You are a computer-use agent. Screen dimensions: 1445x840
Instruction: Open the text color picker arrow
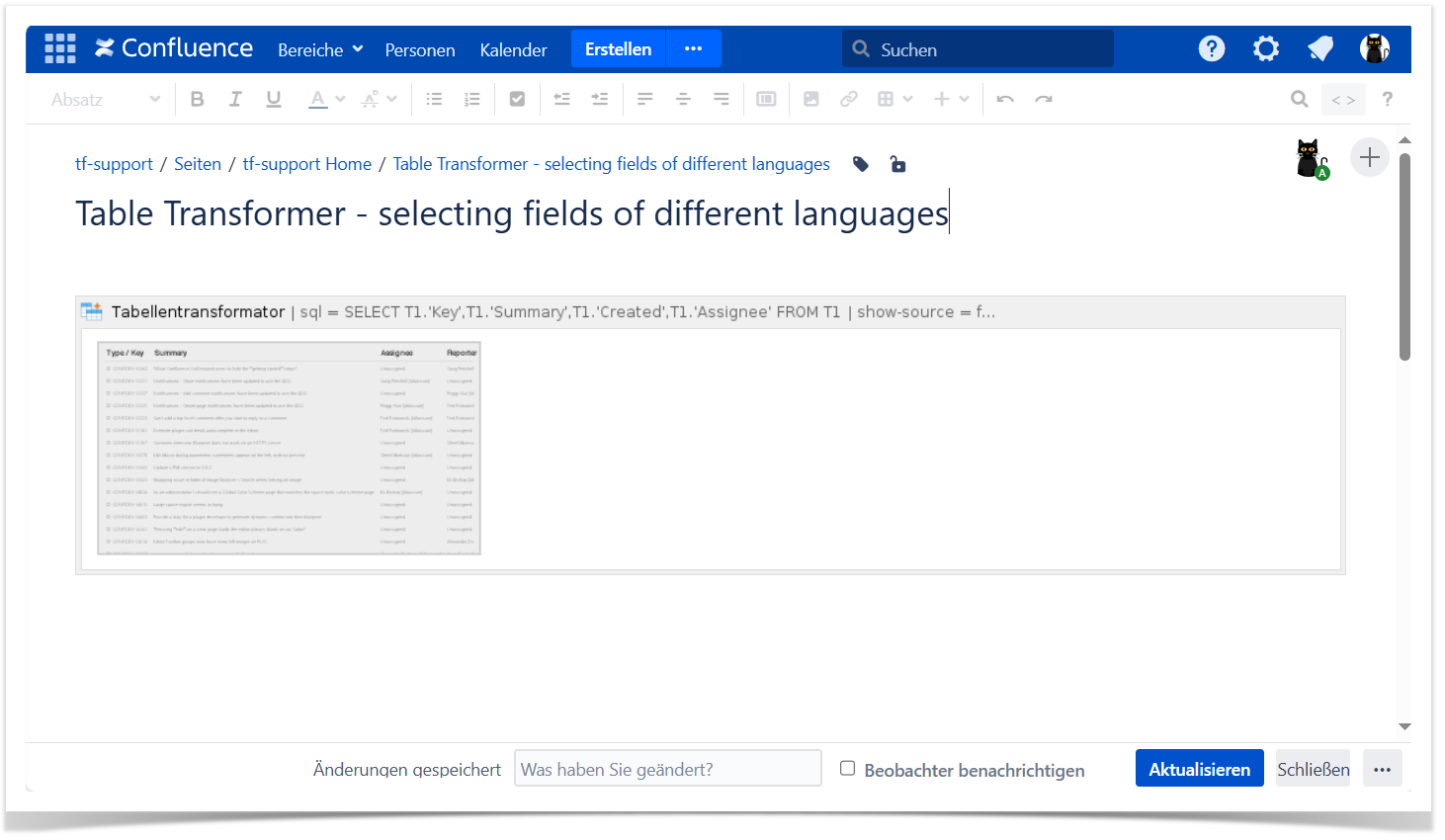pos(340,99)
